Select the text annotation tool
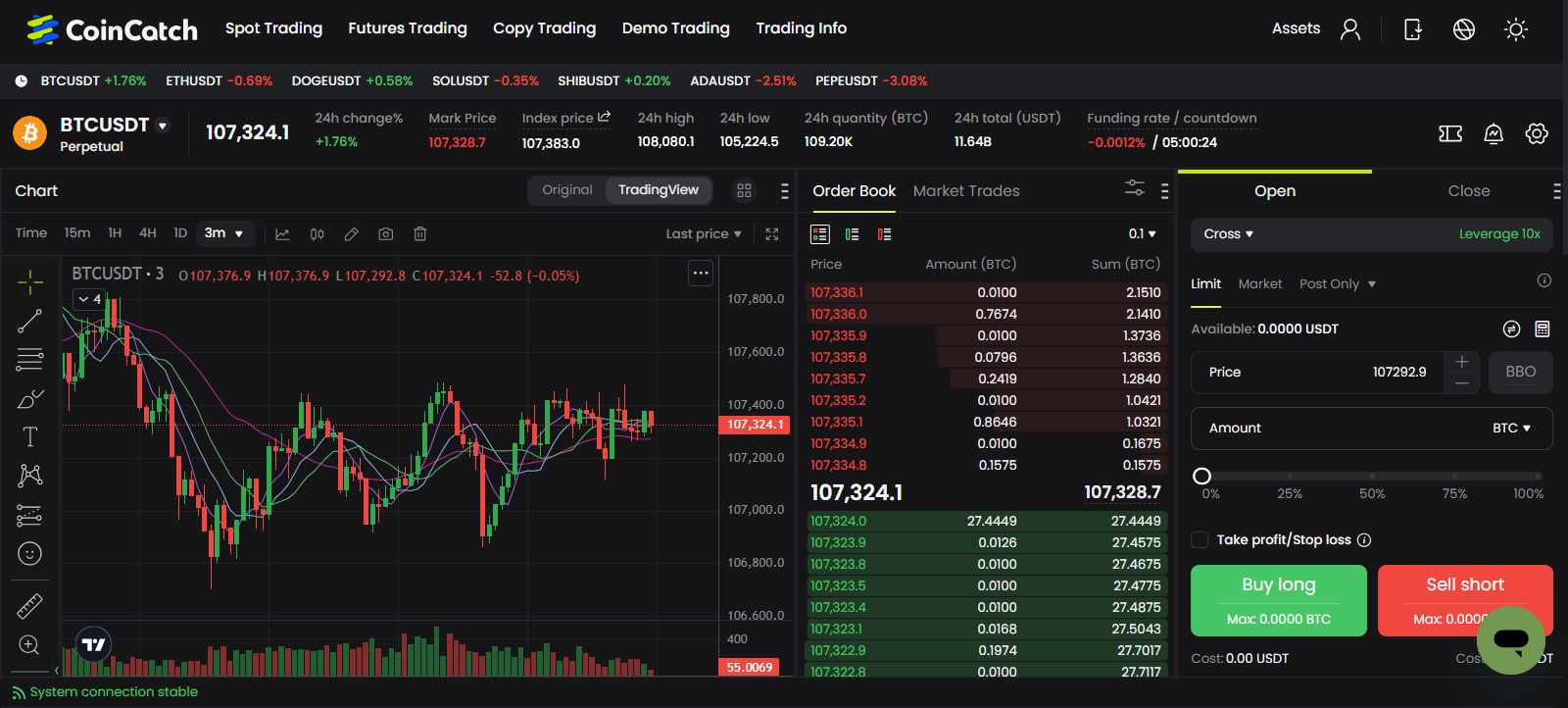This screenshot has width=1568, height=708. 30,436
